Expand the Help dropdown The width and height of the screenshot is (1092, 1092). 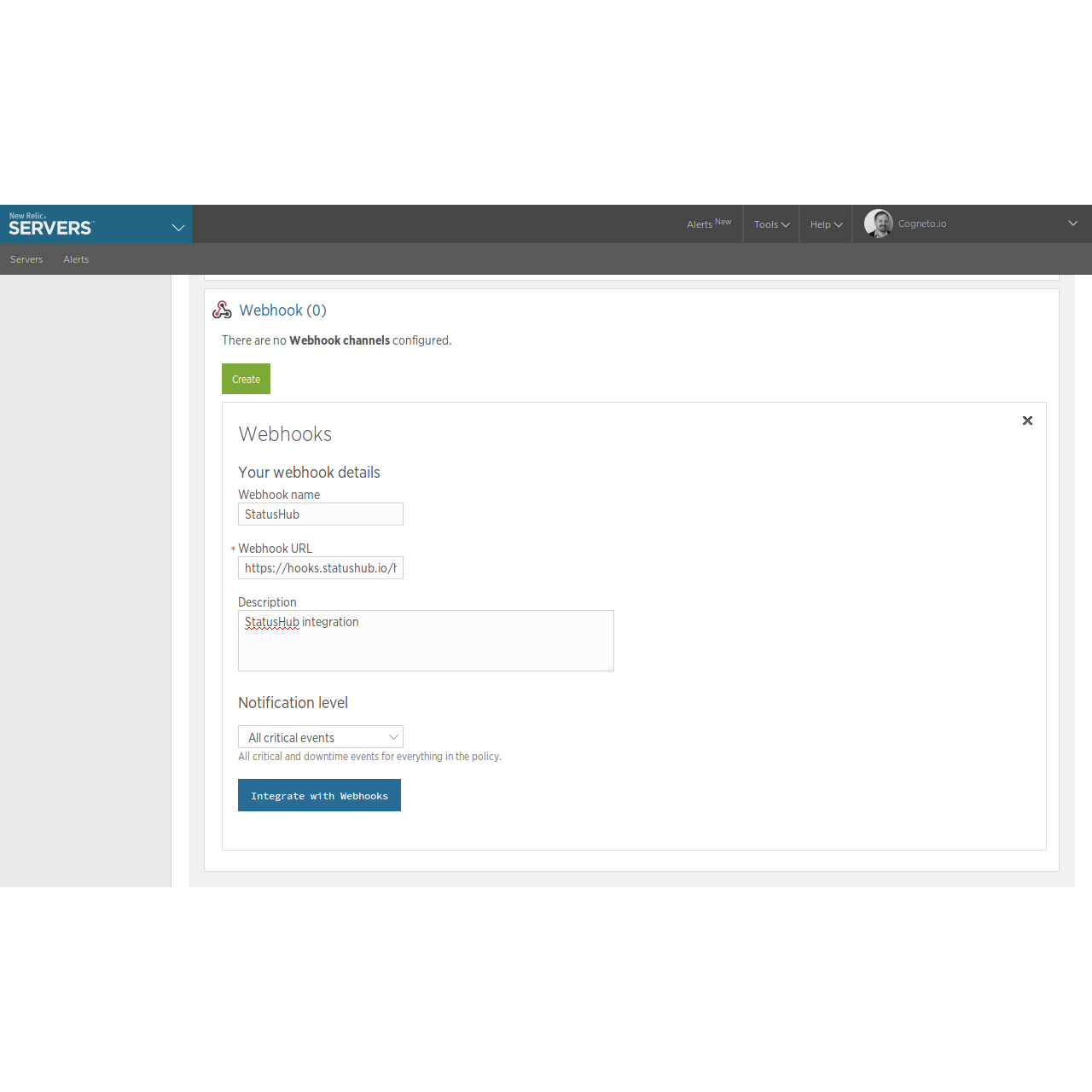825,224
